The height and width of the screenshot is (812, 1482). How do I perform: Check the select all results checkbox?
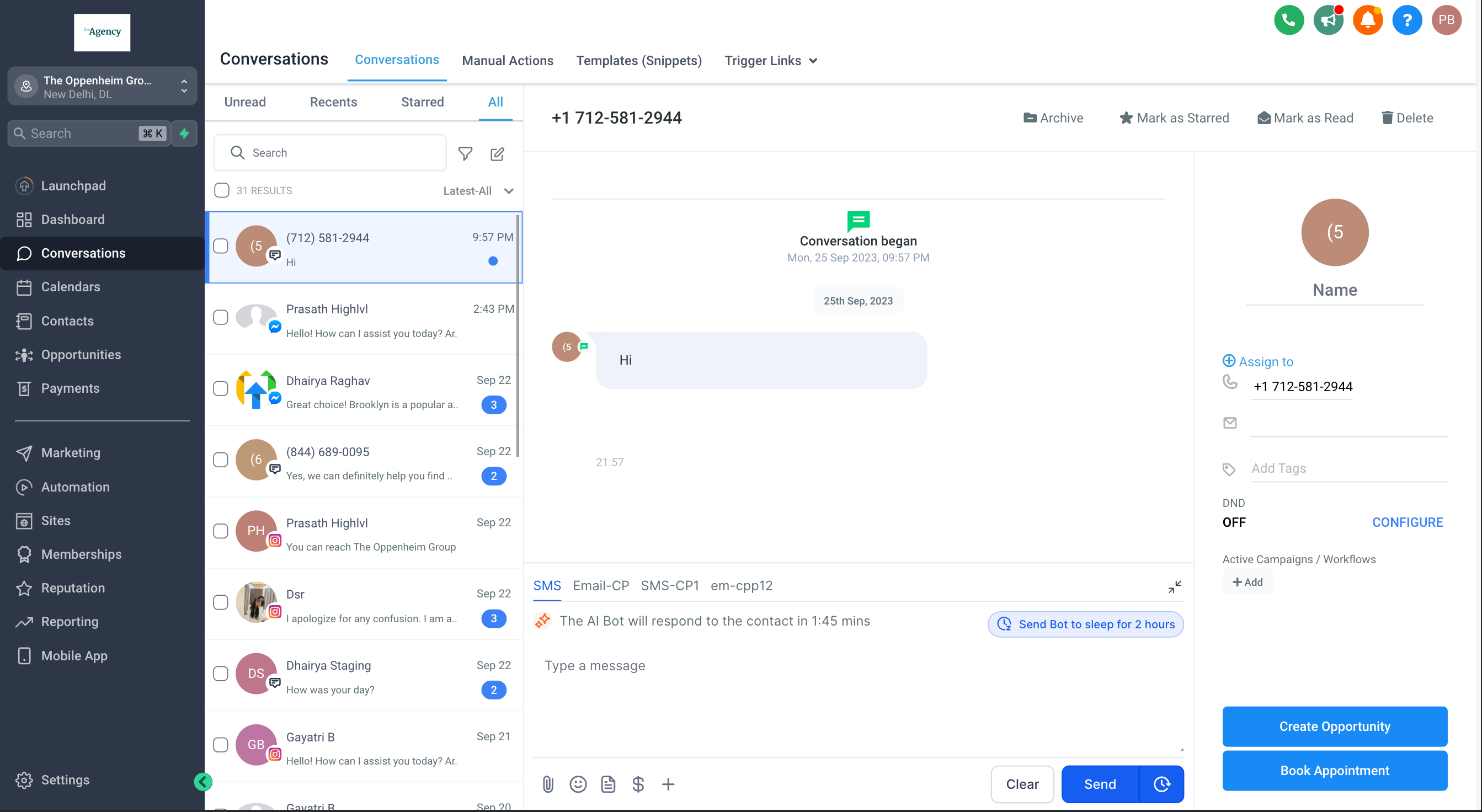(x=221, y=190)
